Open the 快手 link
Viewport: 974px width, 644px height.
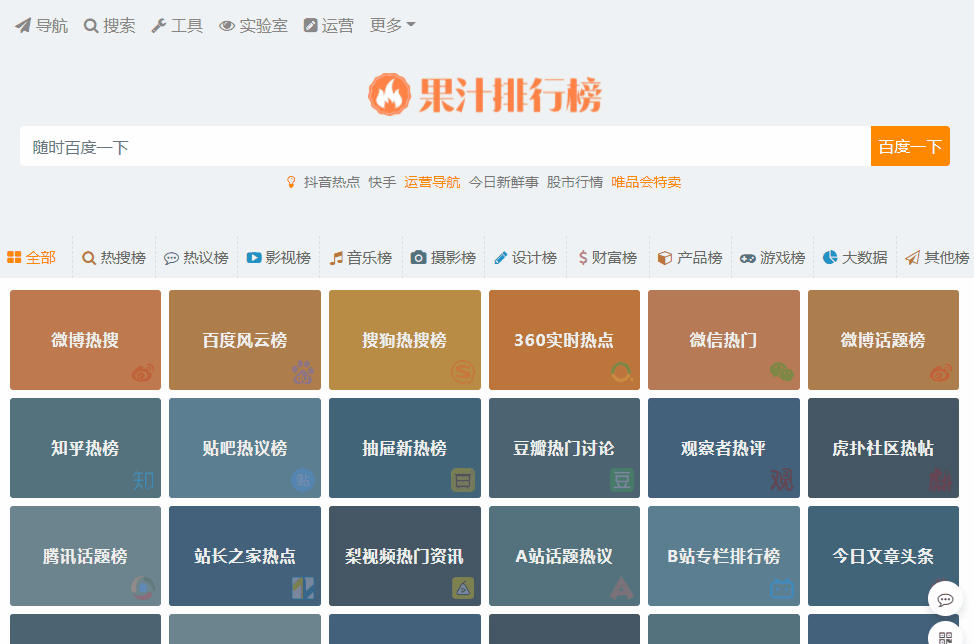(x=382, y=182)
